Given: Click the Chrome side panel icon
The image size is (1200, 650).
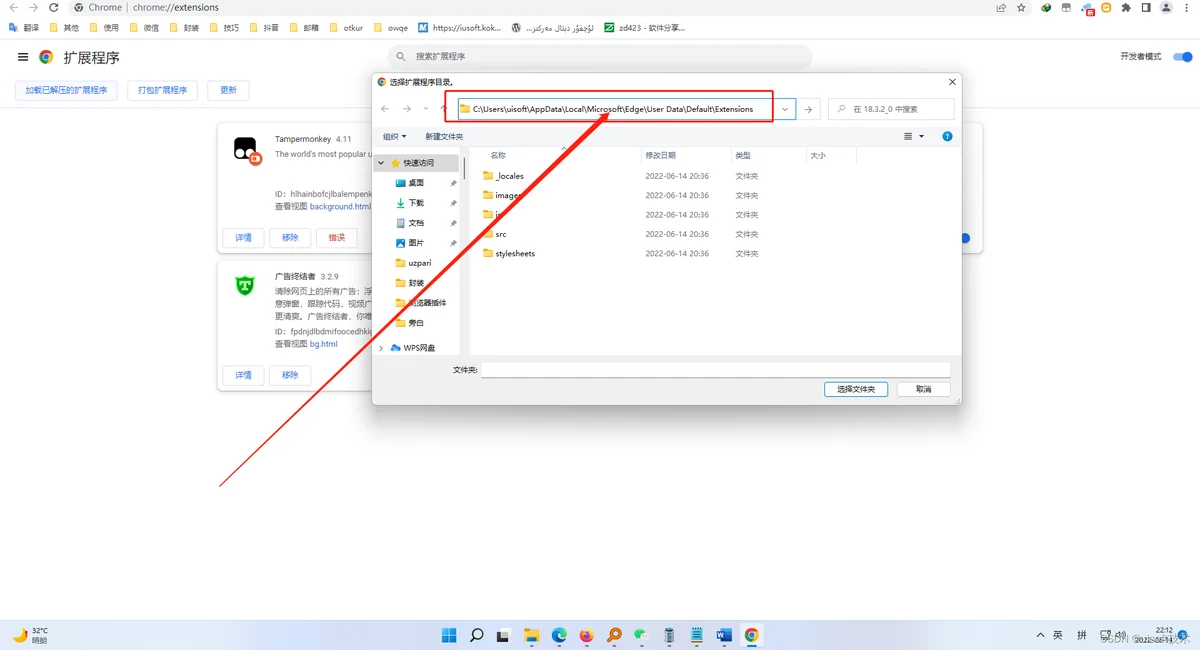Looking at the screenshot, I should coord(1148,7).
